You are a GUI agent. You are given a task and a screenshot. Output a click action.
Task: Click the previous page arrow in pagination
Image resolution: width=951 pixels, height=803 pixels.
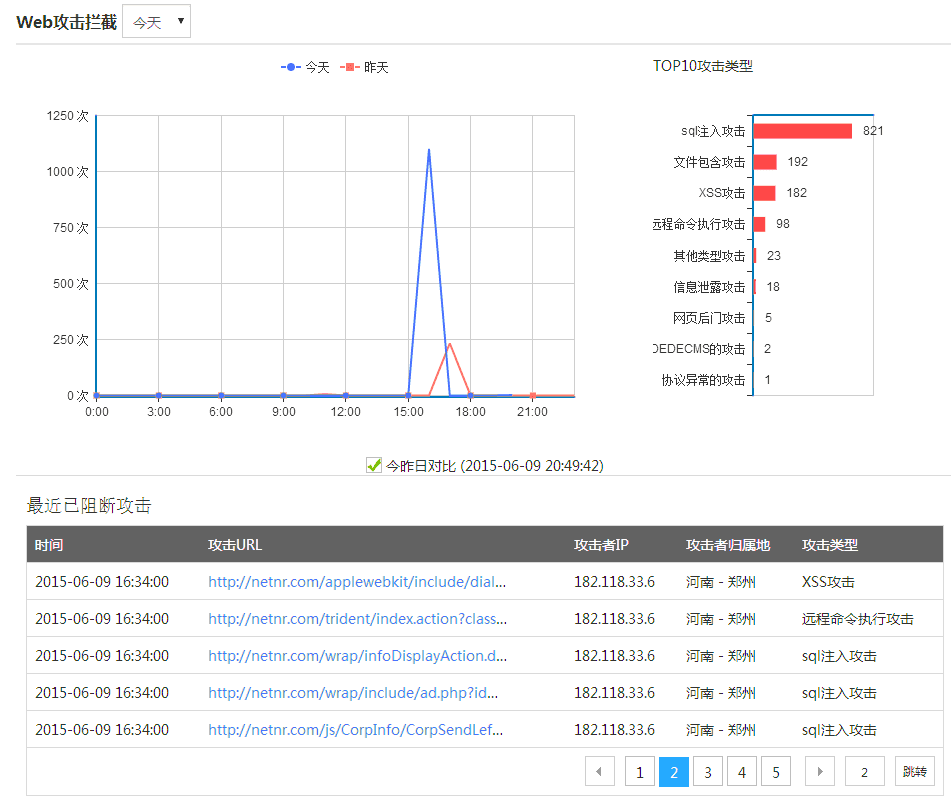pyautogui.click(x=600, y=771)
